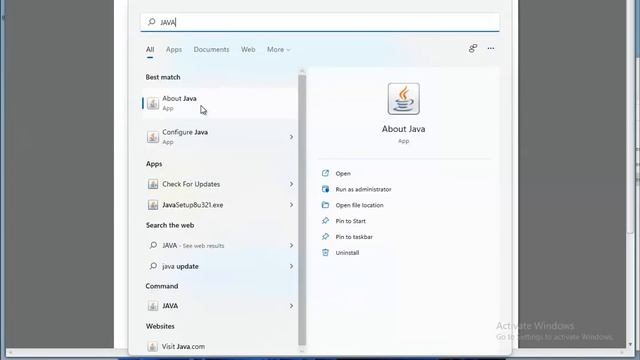Click the Configure Java app icon
This screenshot has height=360, width=640.
click(153, 137)
